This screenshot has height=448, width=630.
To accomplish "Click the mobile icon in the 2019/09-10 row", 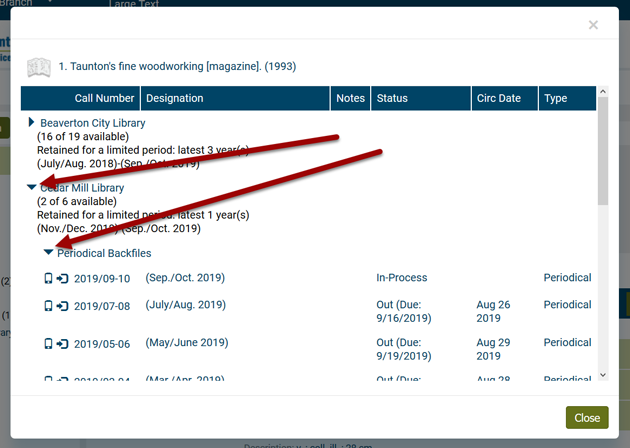I will point(48,278).
